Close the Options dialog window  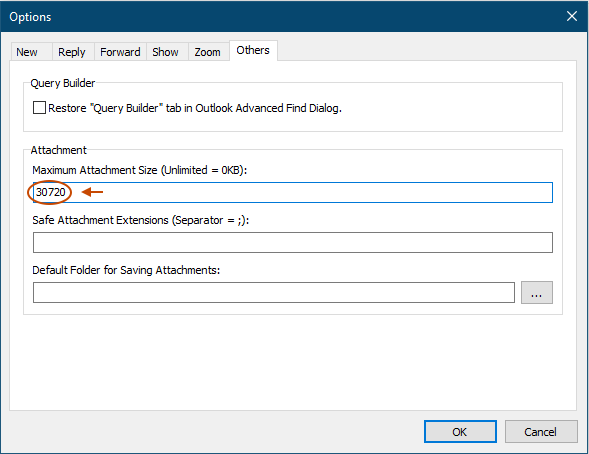572,16
